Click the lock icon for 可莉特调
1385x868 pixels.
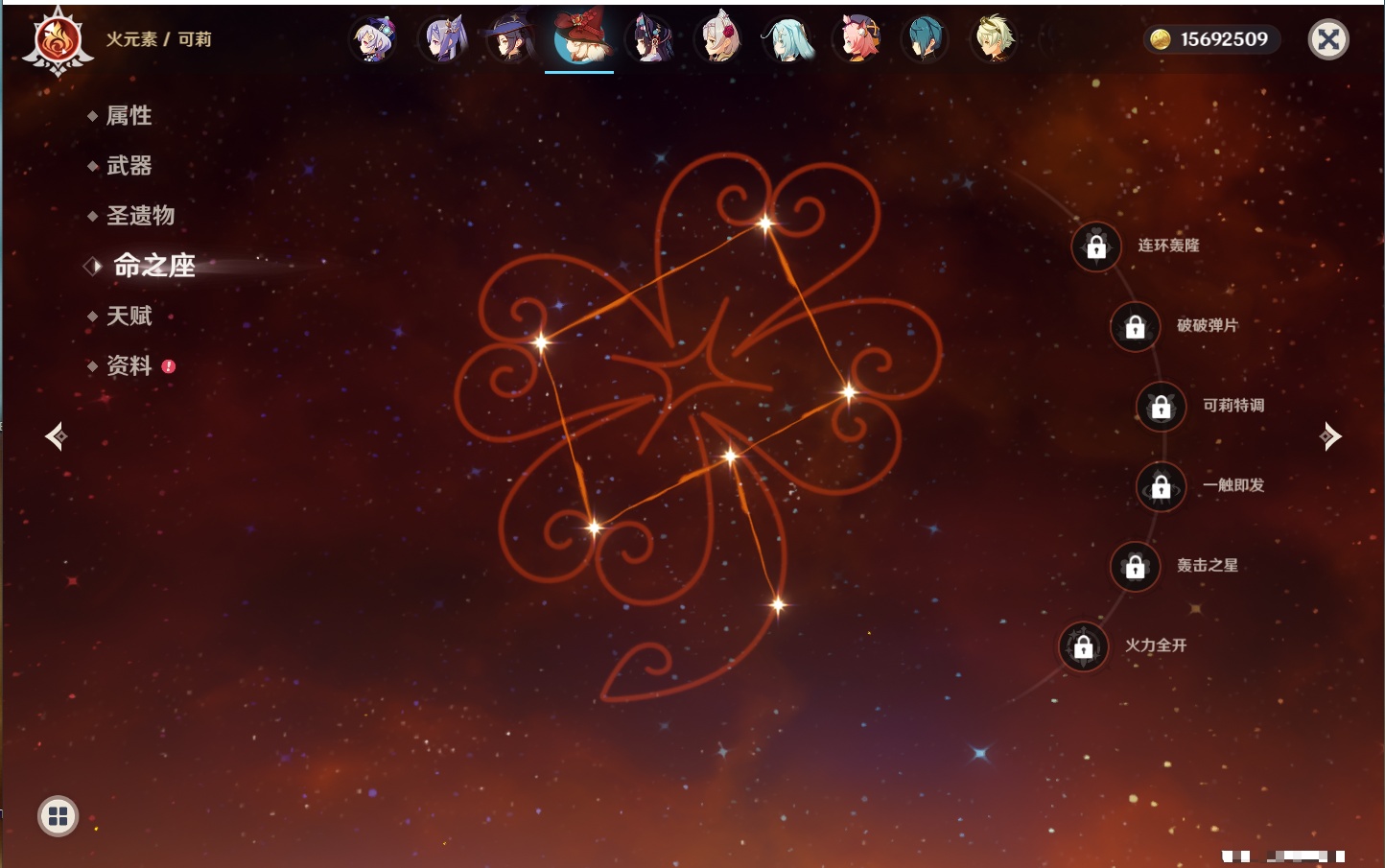[1161, 407]
